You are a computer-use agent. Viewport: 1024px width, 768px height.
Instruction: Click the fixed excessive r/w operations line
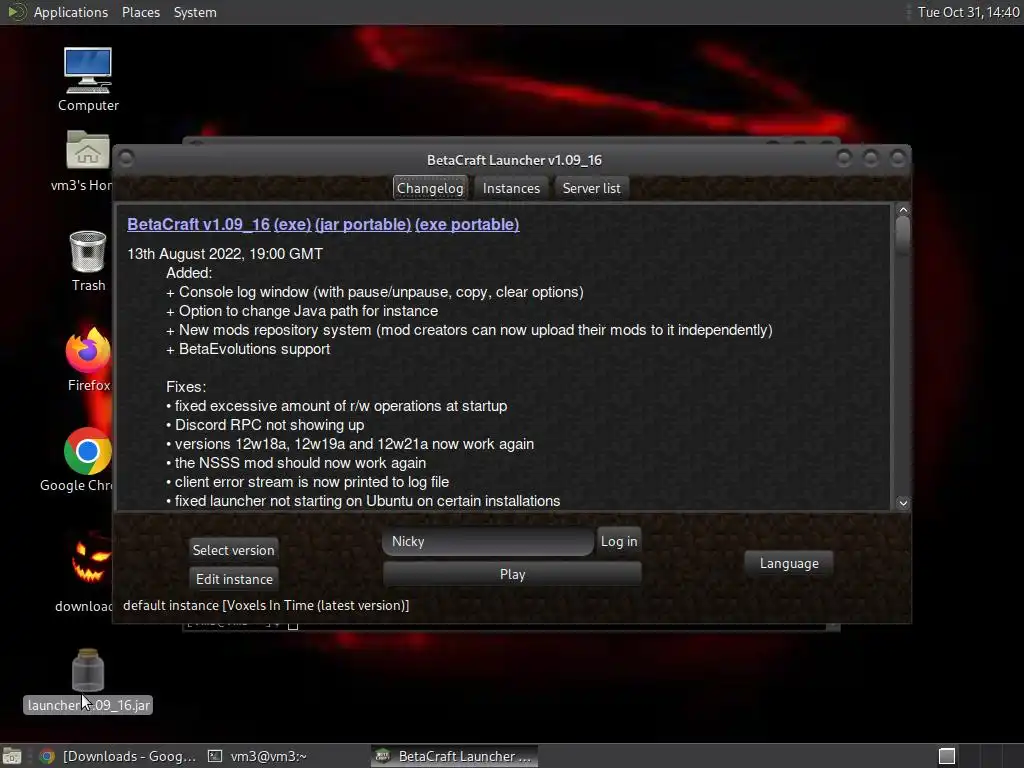[x=336, y=406]
